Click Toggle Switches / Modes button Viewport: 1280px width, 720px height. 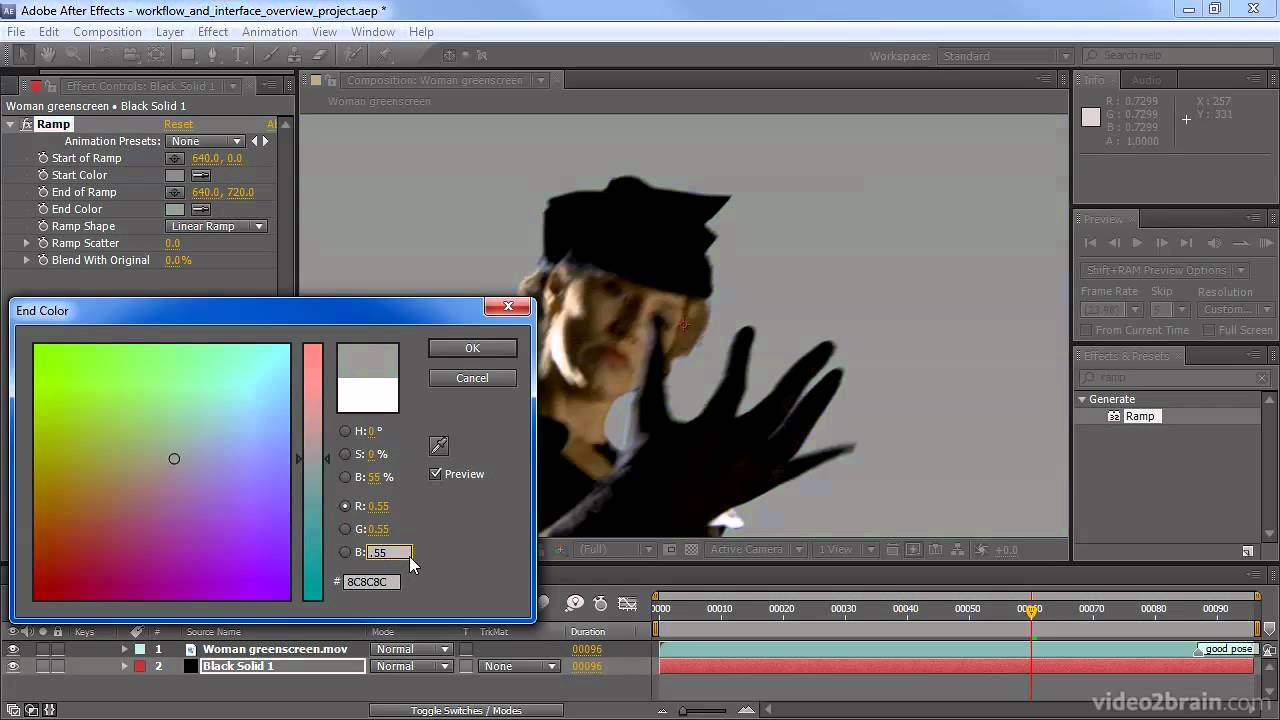pyautogui.click(x=466, y=710)
